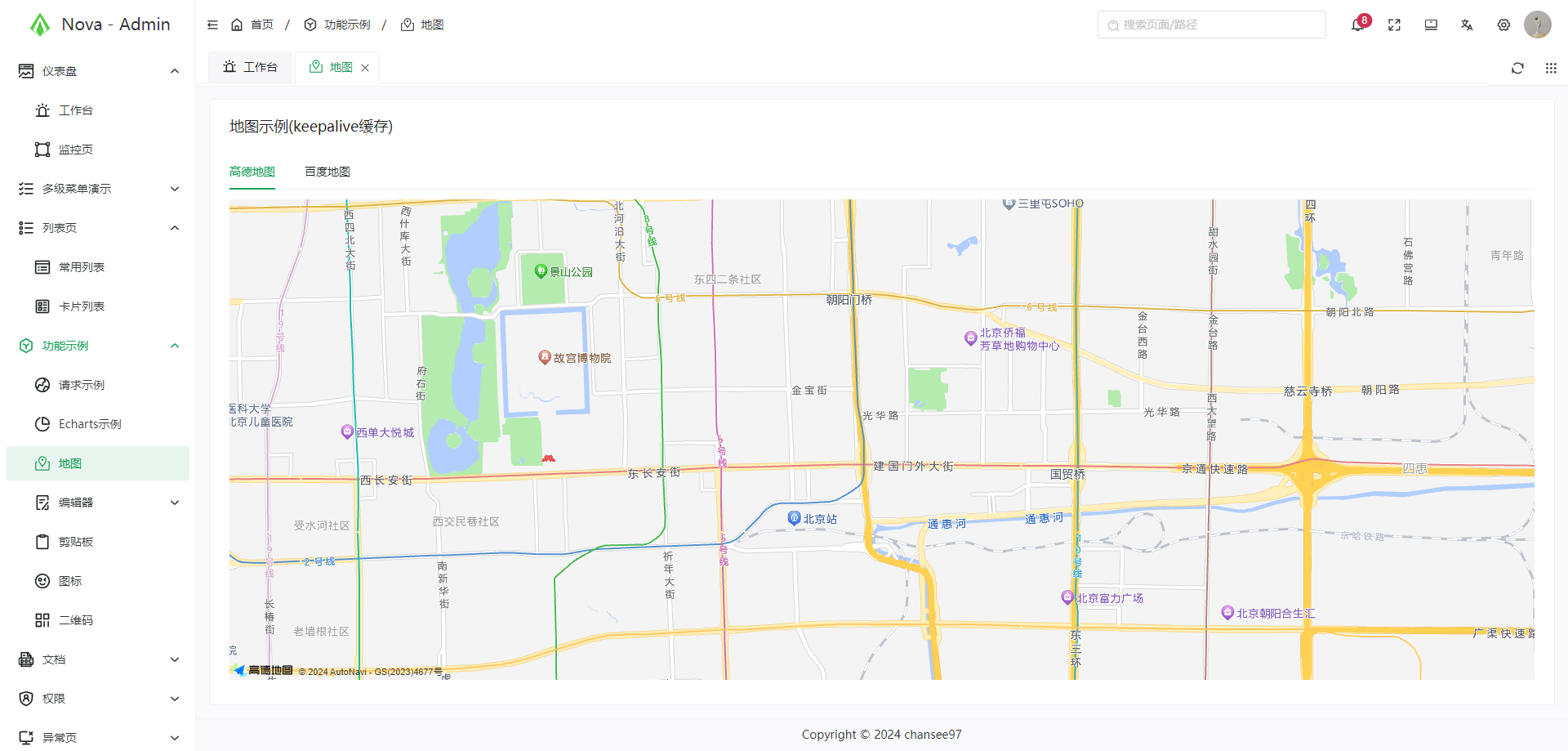The image size is (1568, 751).
Task: Expand the 多级菜单演示 menu group
Action: click(98, 189)
